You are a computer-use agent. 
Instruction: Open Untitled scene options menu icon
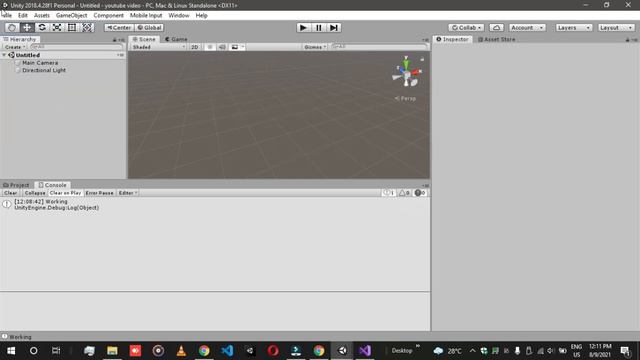[120, 55]
